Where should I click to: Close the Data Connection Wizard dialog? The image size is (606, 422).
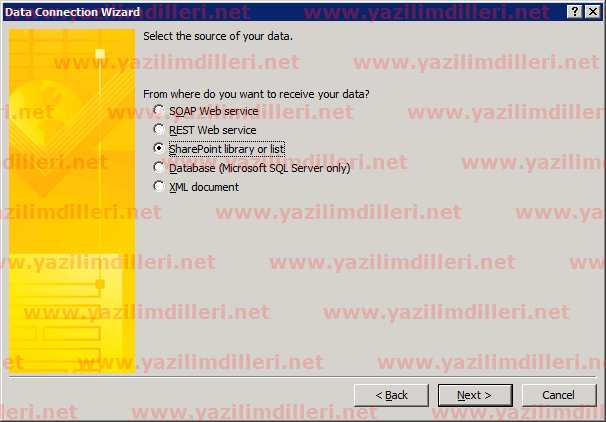tap(592, 12)
